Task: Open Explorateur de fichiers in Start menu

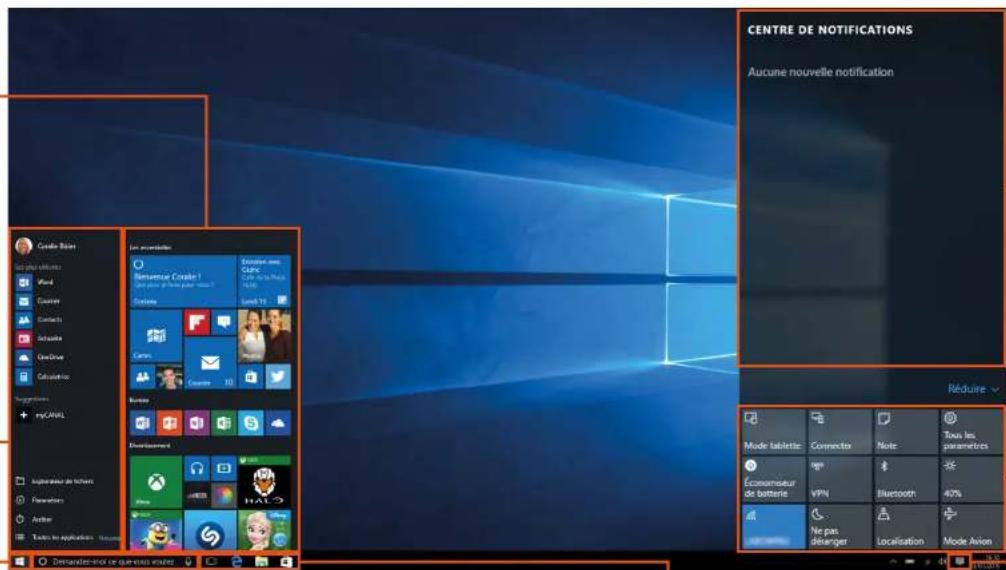Action: click(x=55, y=481)
